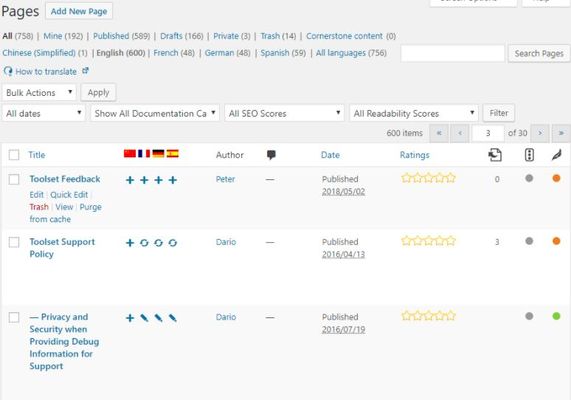Click the SEO score column header icon

tap(529, 155)
